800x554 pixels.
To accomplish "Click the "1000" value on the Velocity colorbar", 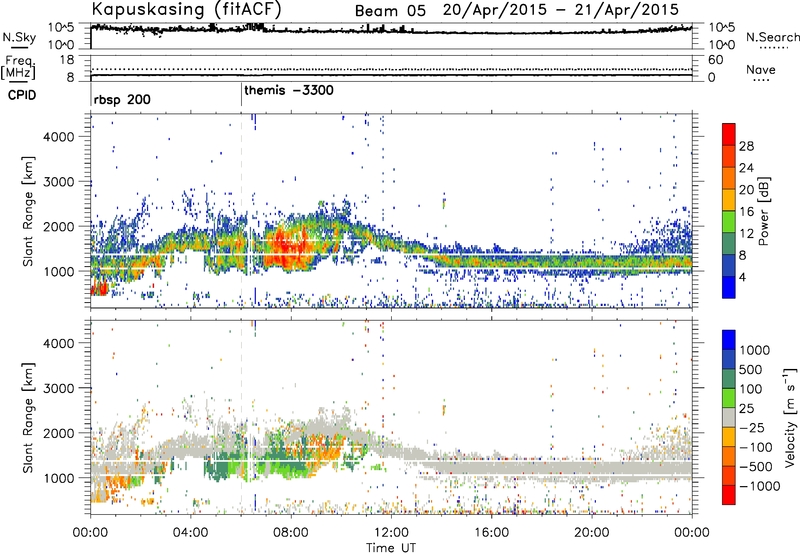I will pos(754,350).
